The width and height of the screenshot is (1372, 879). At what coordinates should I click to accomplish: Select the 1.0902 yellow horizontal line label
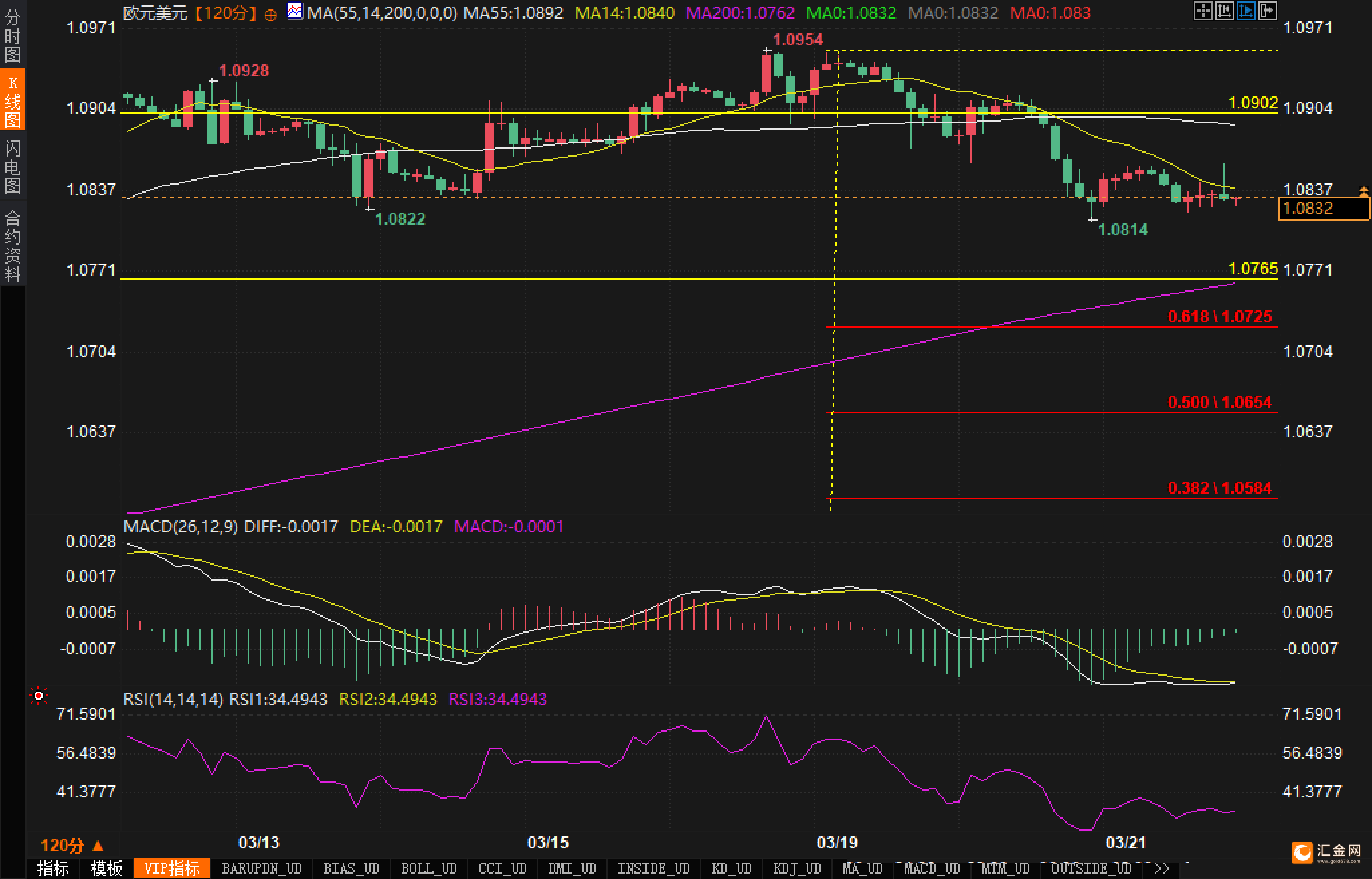[x=1253, y=103]
